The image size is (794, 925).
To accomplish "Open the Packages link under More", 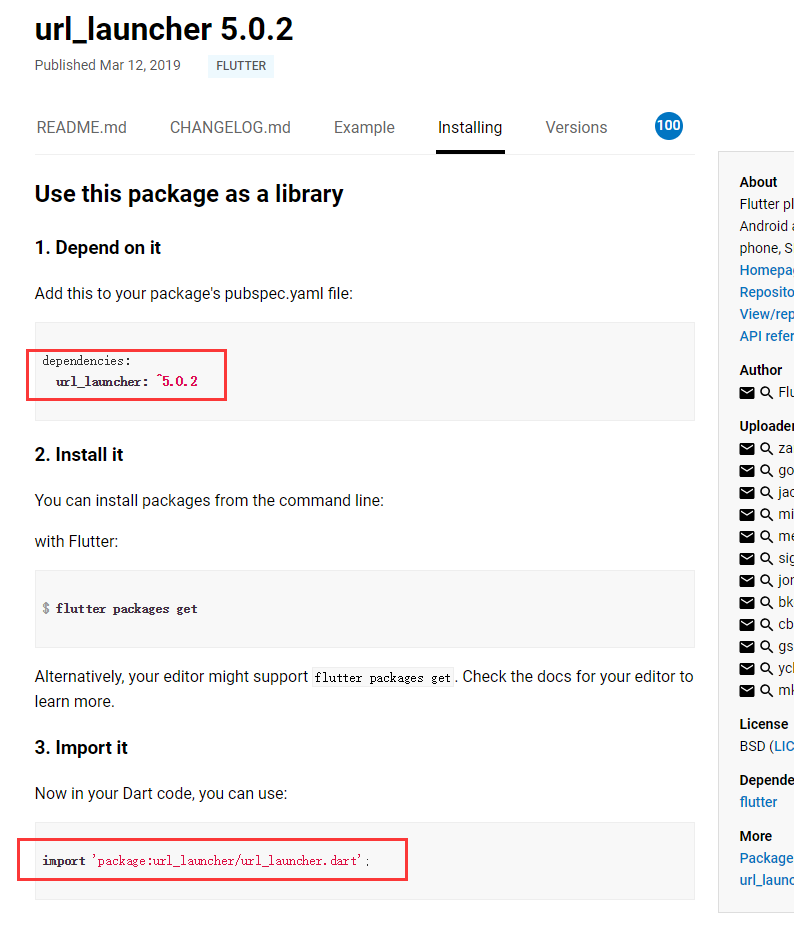I will (766, 858).
